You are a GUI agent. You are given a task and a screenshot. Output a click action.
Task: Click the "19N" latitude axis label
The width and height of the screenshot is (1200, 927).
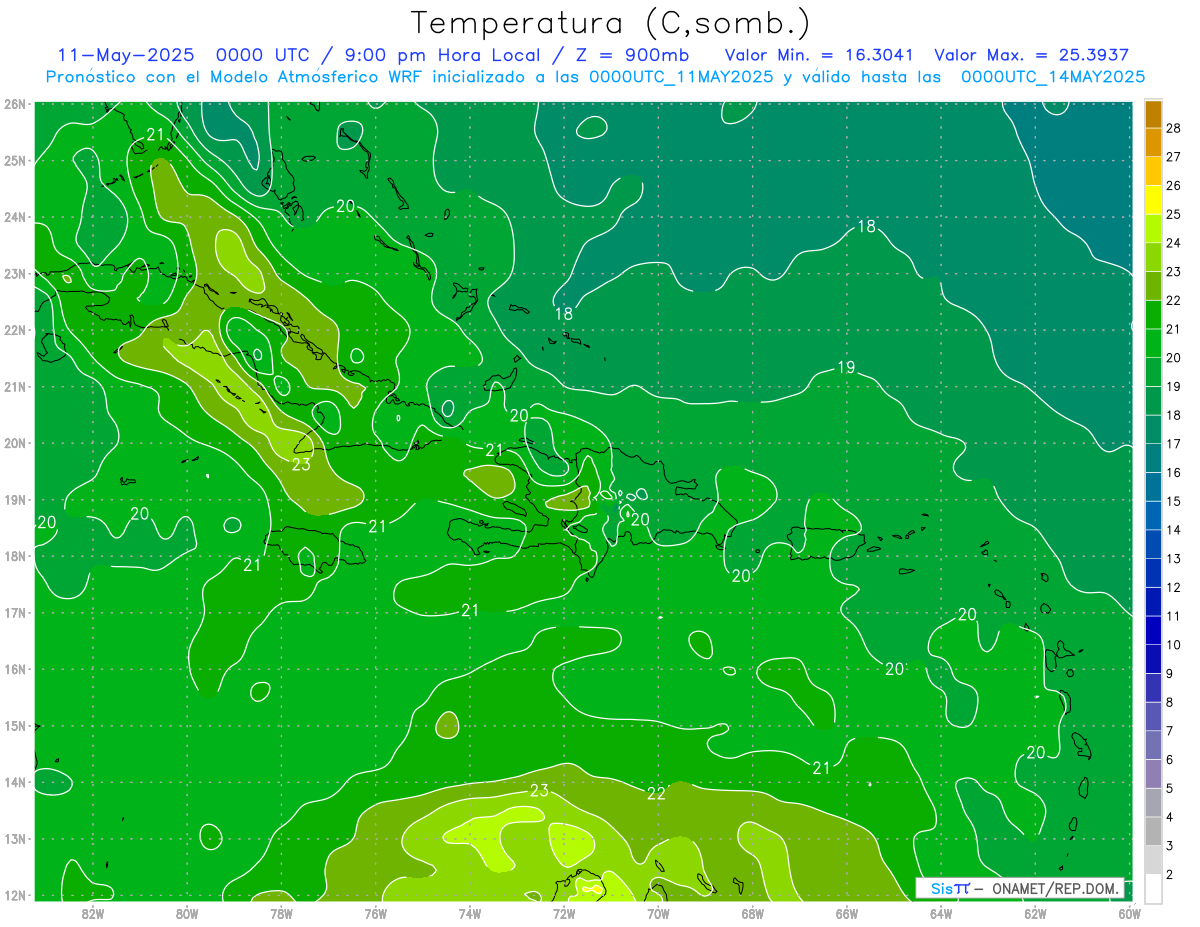point(15,499)
